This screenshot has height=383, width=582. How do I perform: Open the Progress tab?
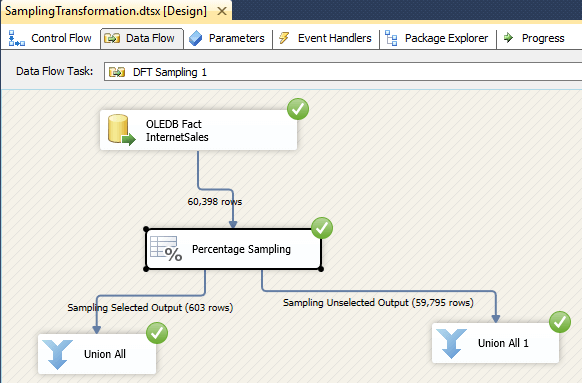pos(534,38)
